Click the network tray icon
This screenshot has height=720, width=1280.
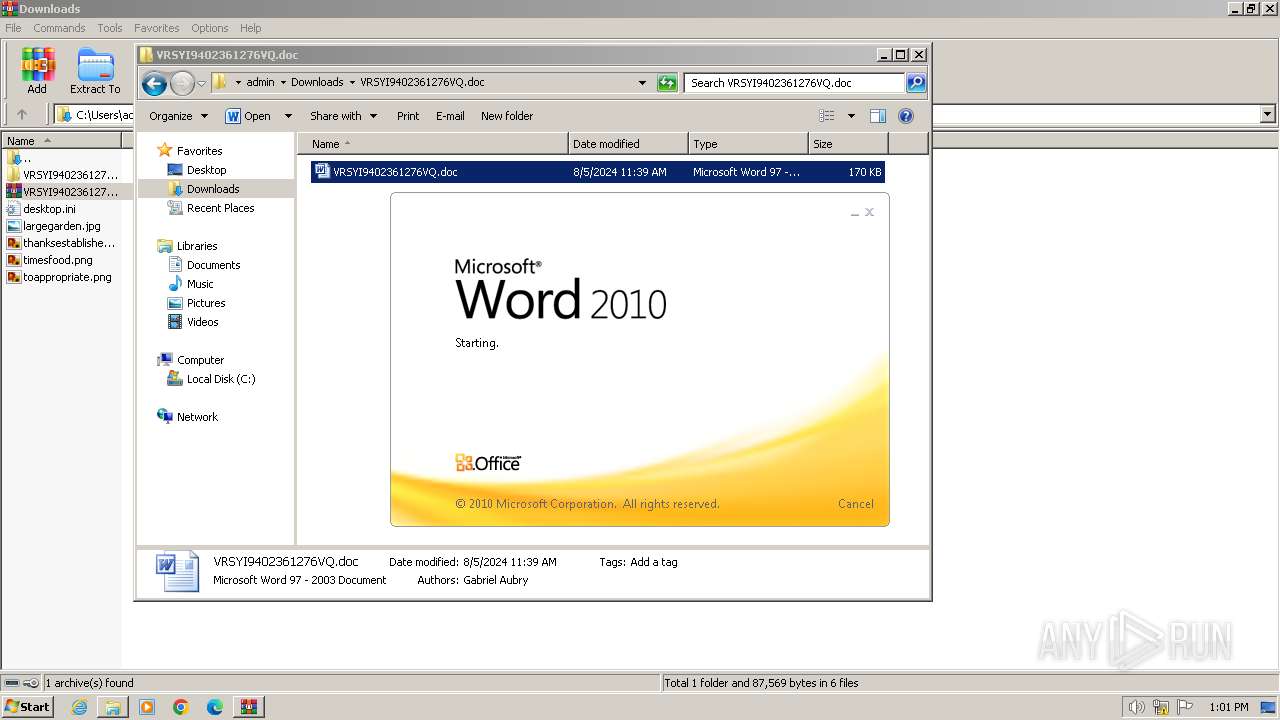click(x=1161, y=707)
